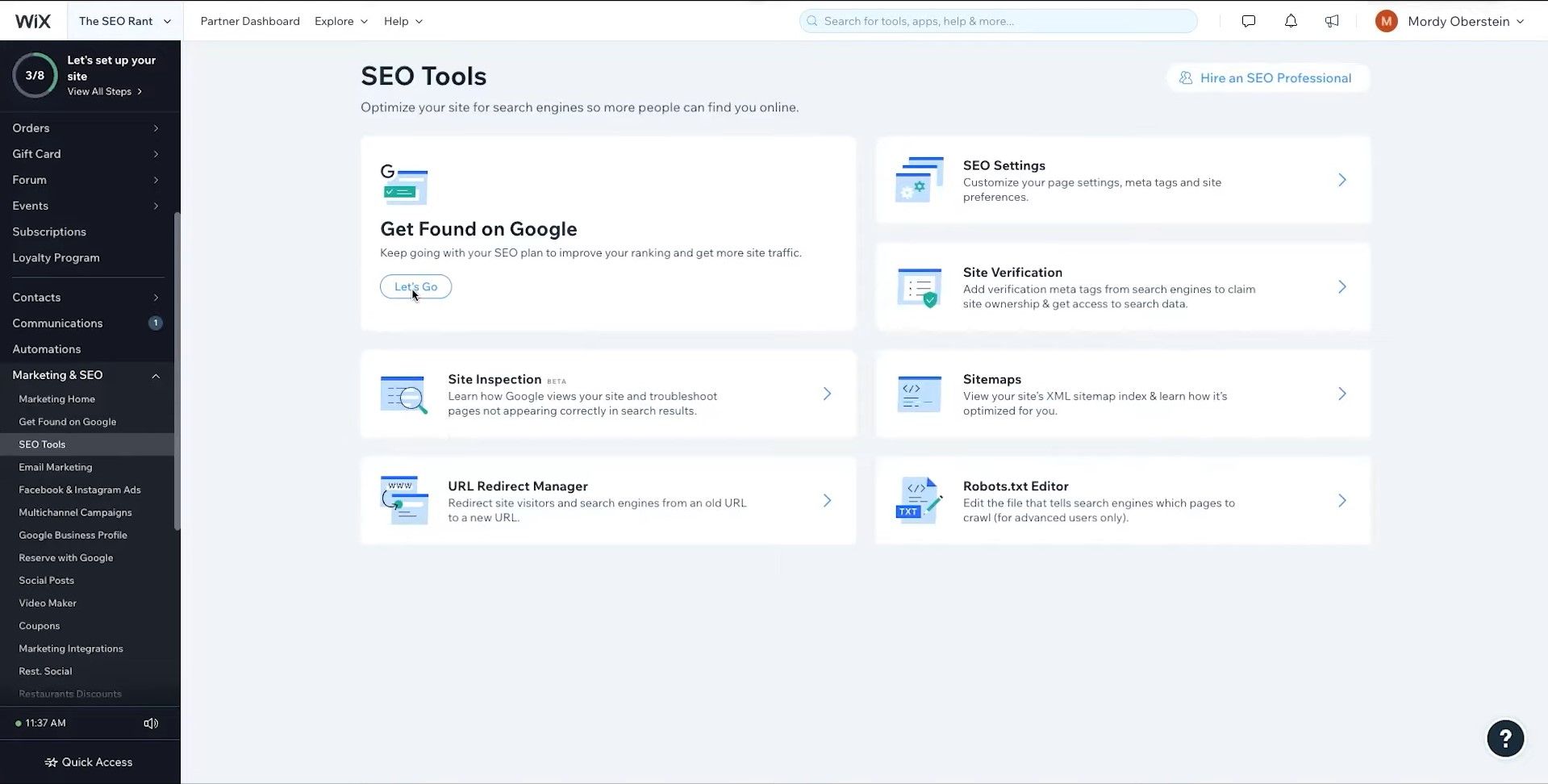Open the Mordy Oberstein account dropdown arrow
1548x784 pixels.
click(1521, 22)
